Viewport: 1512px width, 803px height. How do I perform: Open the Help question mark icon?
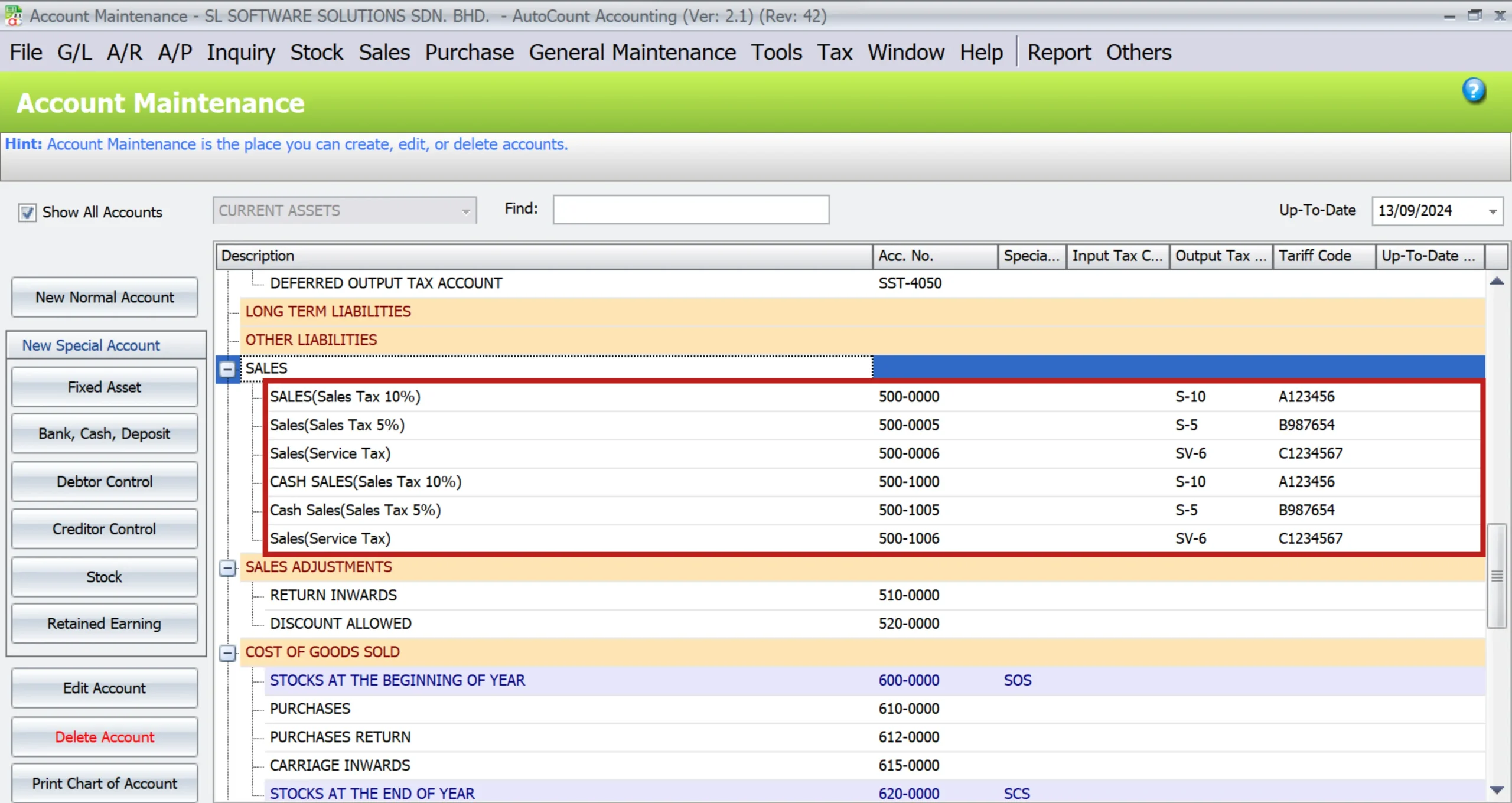[1473, 90]
